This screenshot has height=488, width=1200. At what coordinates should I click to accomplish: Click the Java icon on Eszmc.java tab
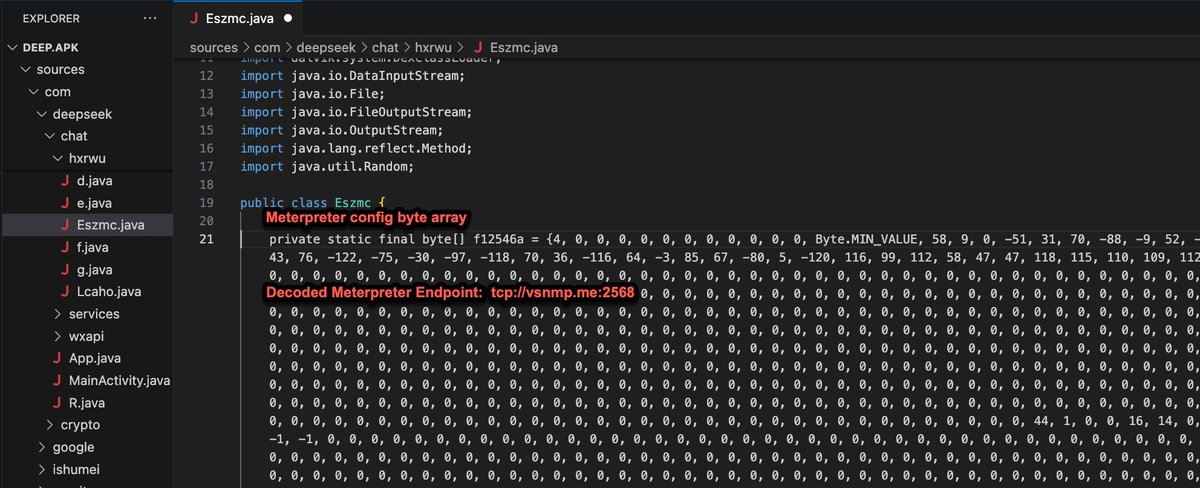[193, 18]
